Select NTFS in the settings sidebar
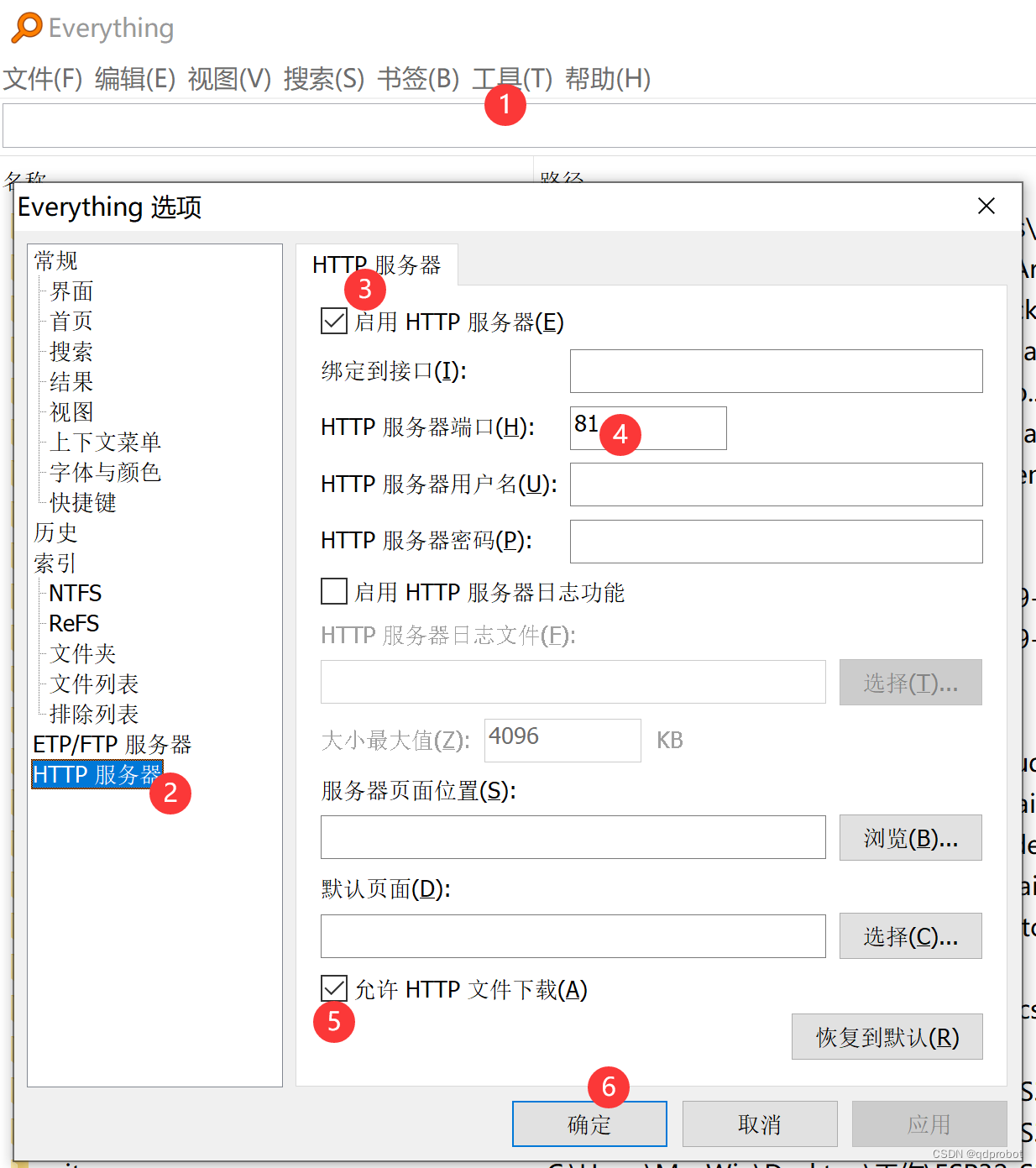The image size is (1036, 1168). click(x=74, y=593)
